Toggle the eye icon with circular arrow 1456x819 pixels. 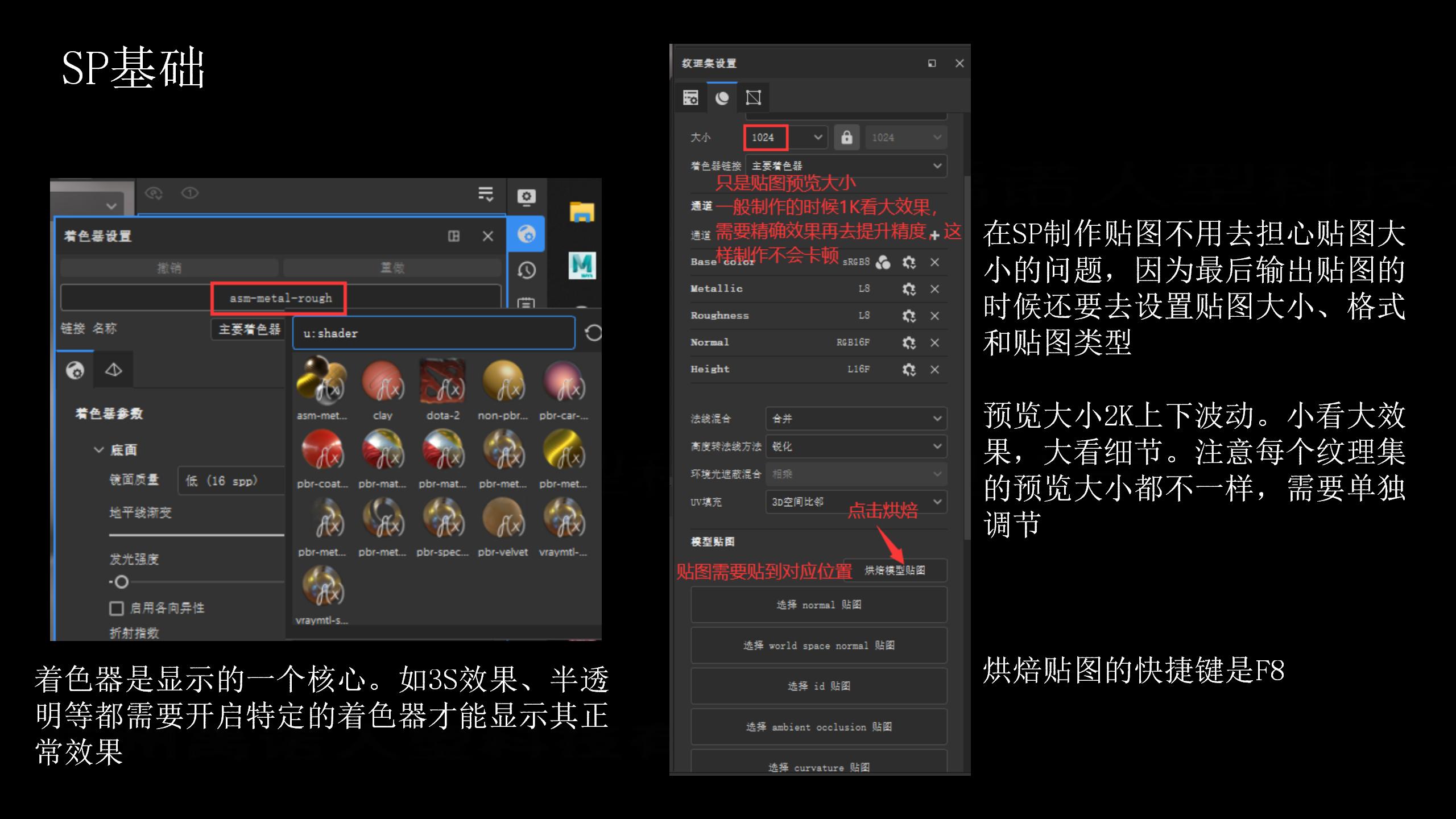click(x=154, y=193)
